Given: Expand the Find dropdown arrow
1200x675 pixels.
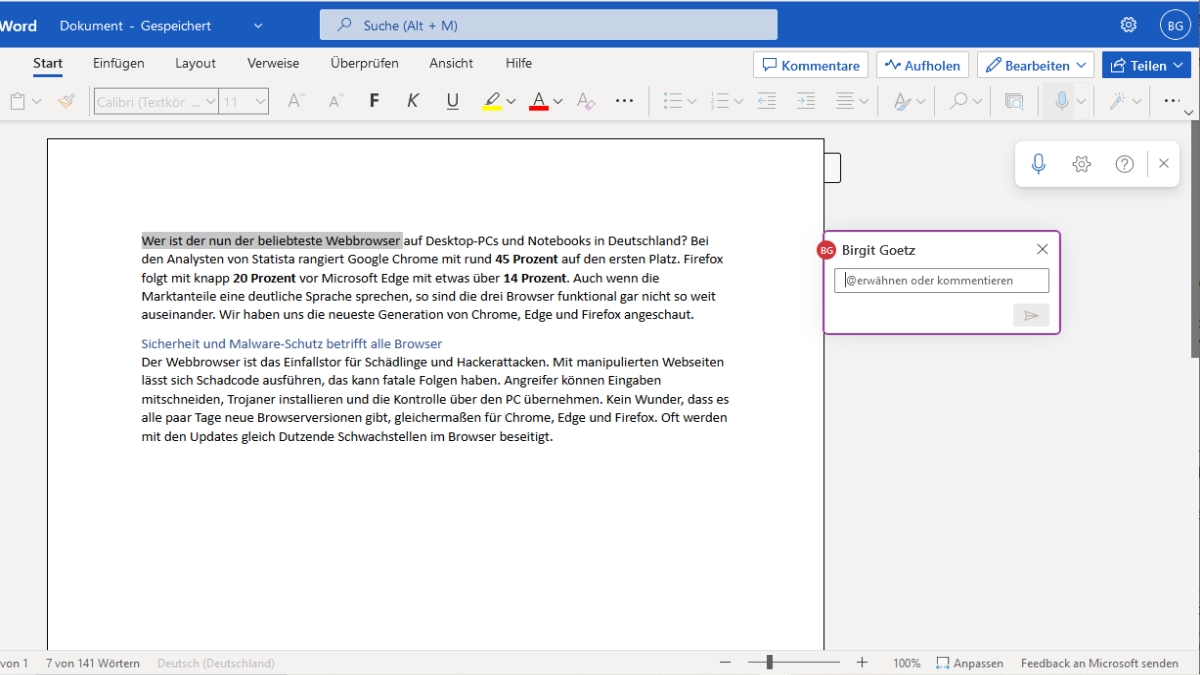Looking at the screenshot, I should [977, 101].
